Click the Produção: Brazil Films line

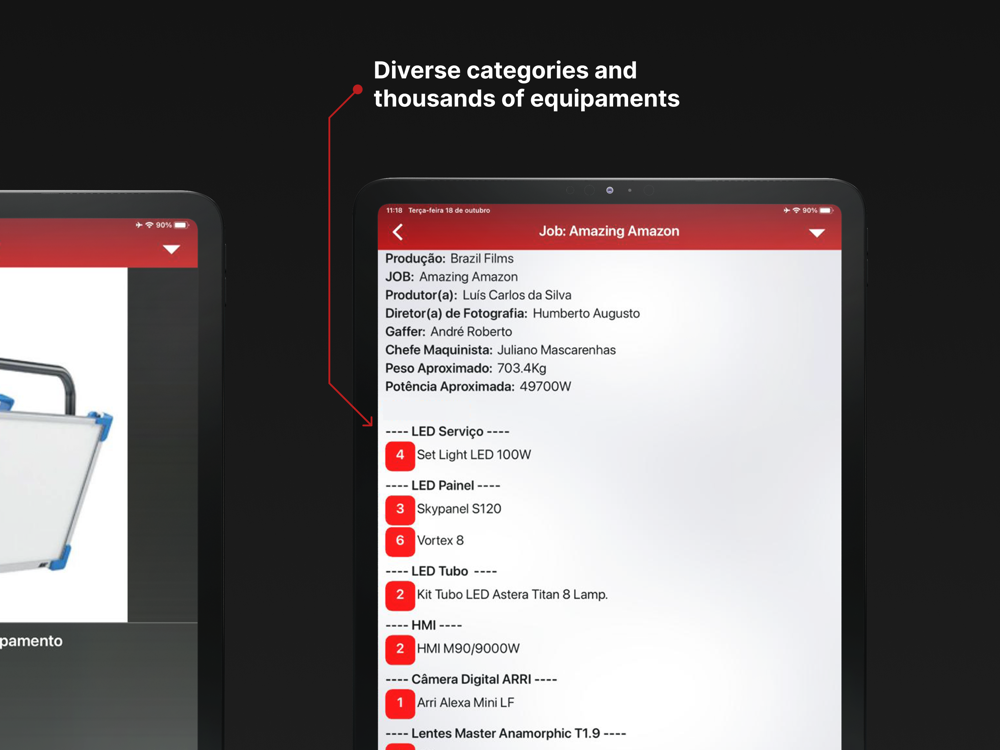450,259
